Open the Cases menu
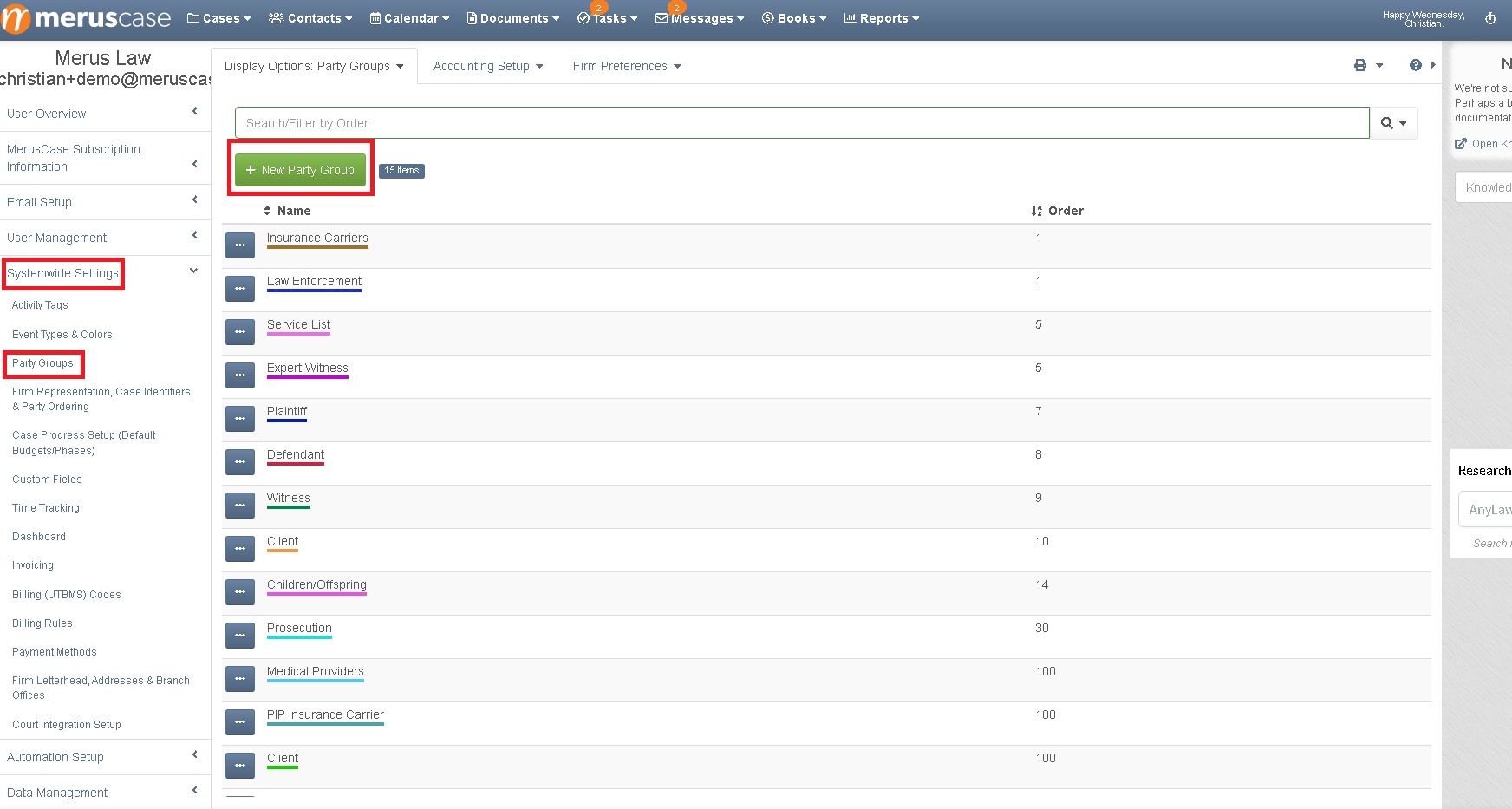1512x809 pixels. pyautogui.click(x=219, y=18)
